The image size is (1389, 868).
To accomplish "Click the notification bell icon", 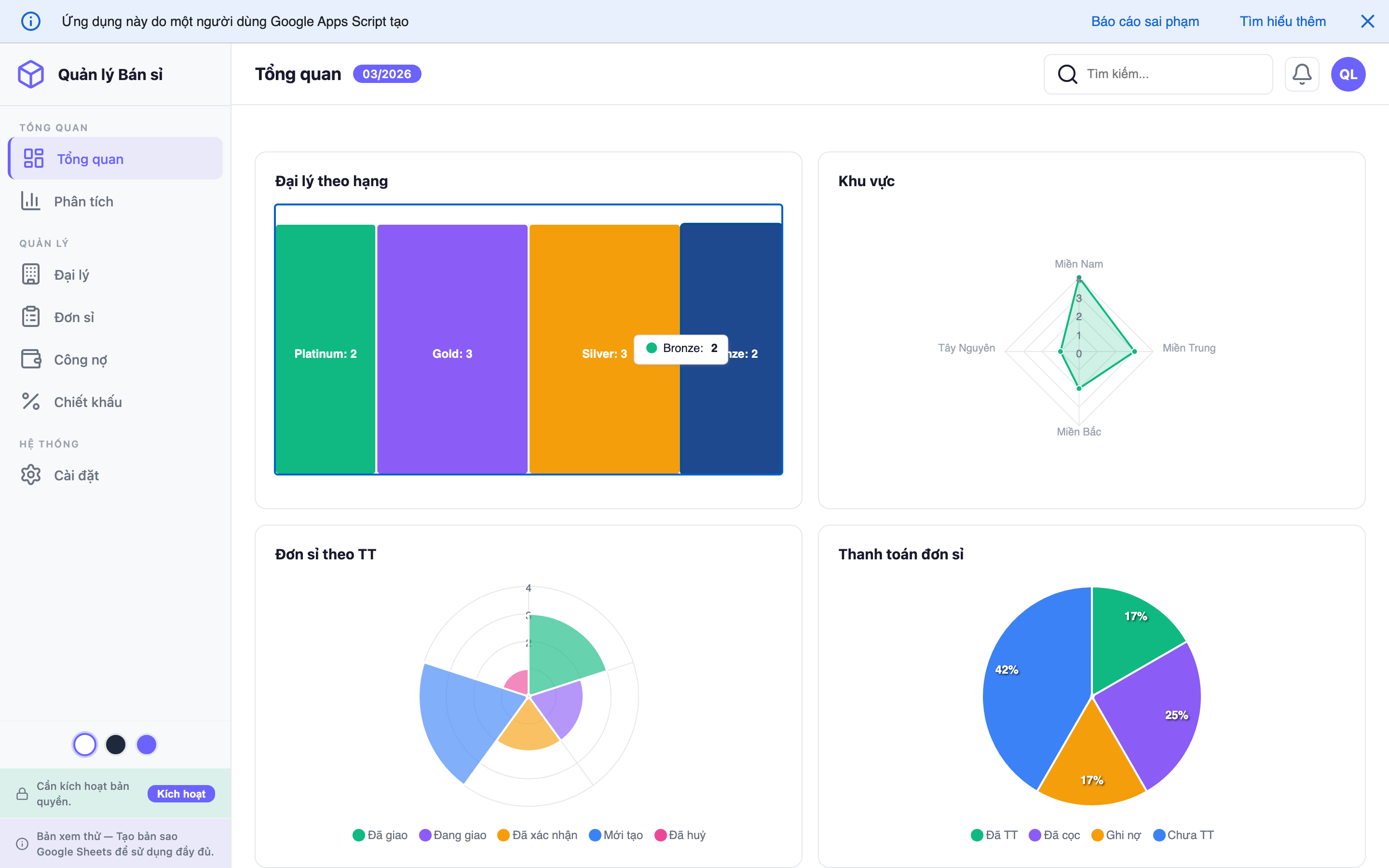I will click(x=1302, y=73).
